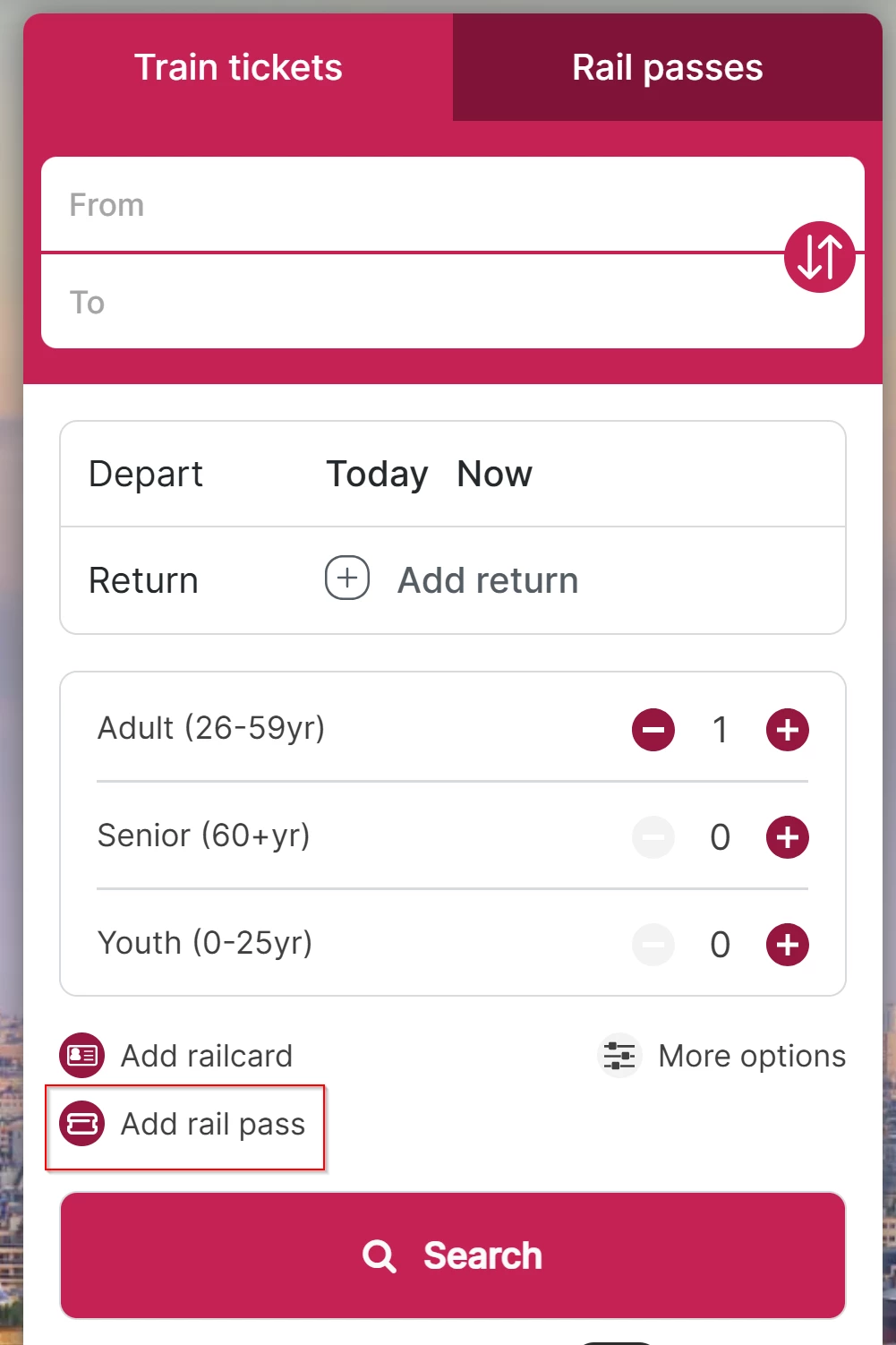Select the Train tickets tab
This screenshot has height=1345, width=896.
pyautogui.click(x=238, y=68)
